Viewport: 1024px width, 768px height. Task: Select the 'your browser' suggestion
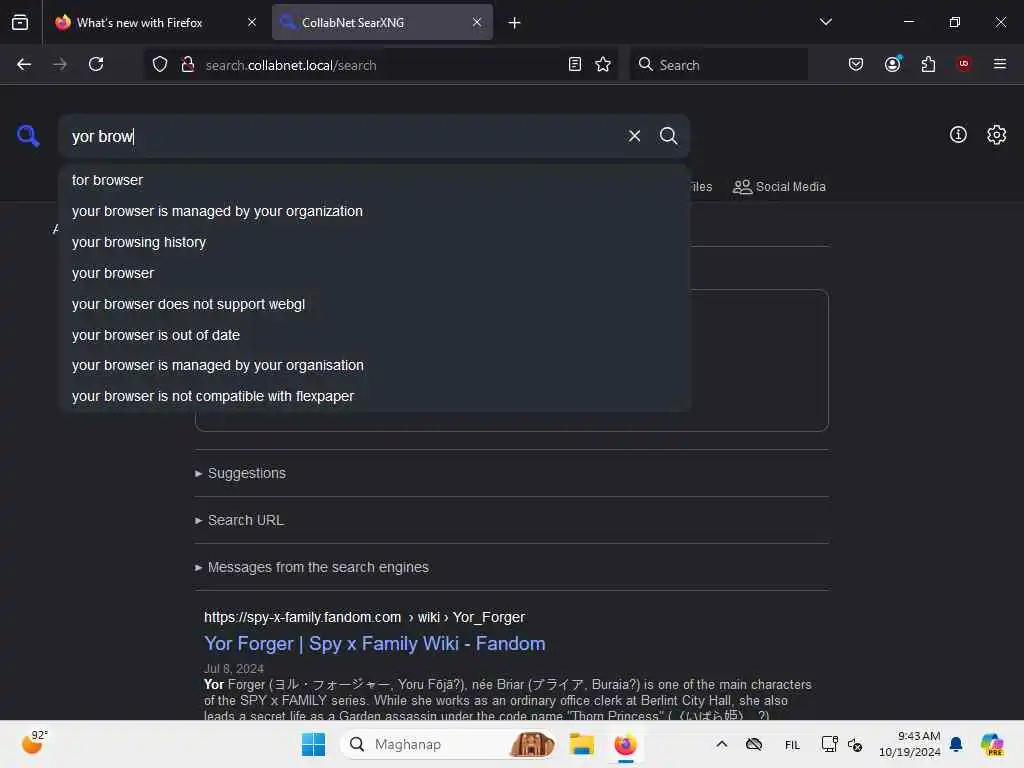coord(375,273)
